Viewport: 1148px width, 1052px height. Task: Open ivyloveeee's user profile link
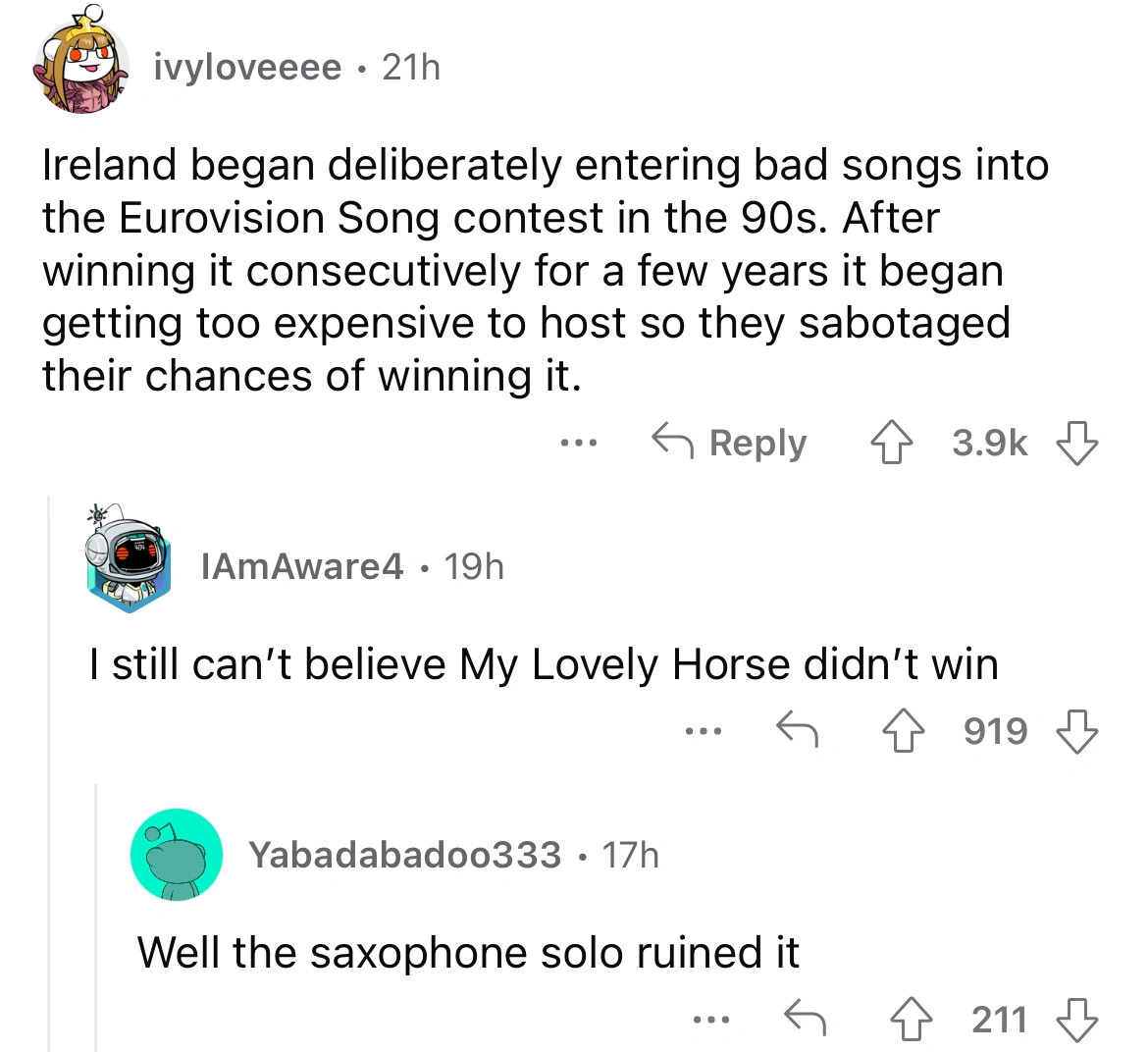point(248,67)
